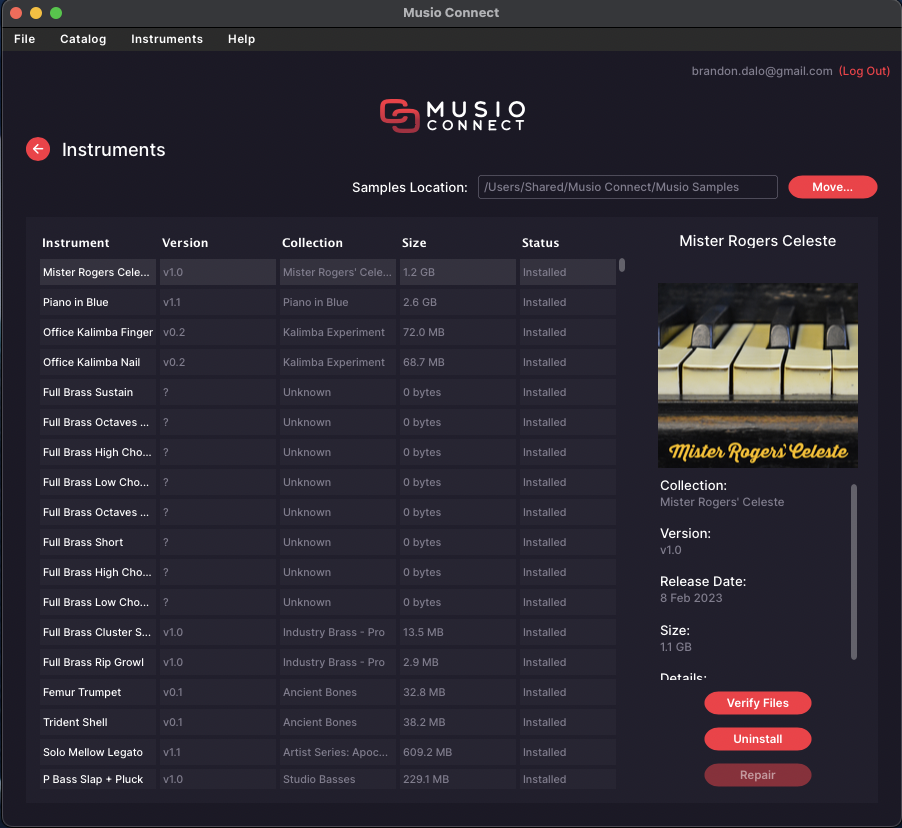
Task: Click the 8 Feb 2023 release date
Action: (691, 598)
